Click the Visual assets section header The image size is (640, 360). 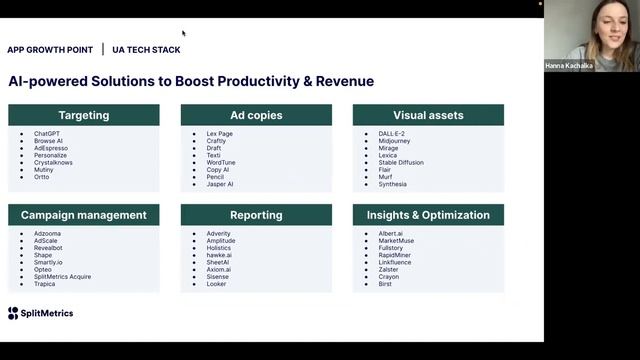pos(428,115)
